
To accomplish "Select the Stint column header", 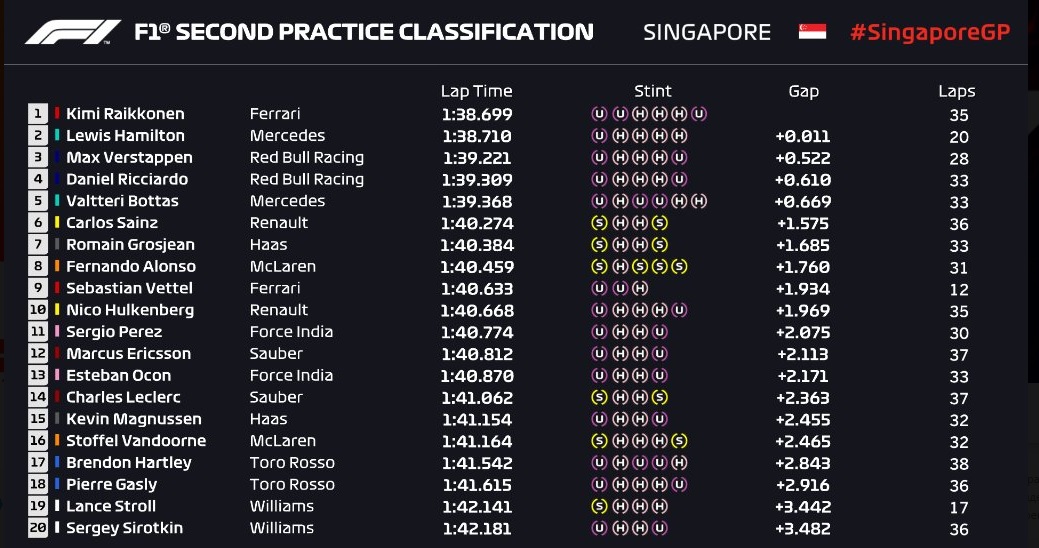I will click(653, 91).
